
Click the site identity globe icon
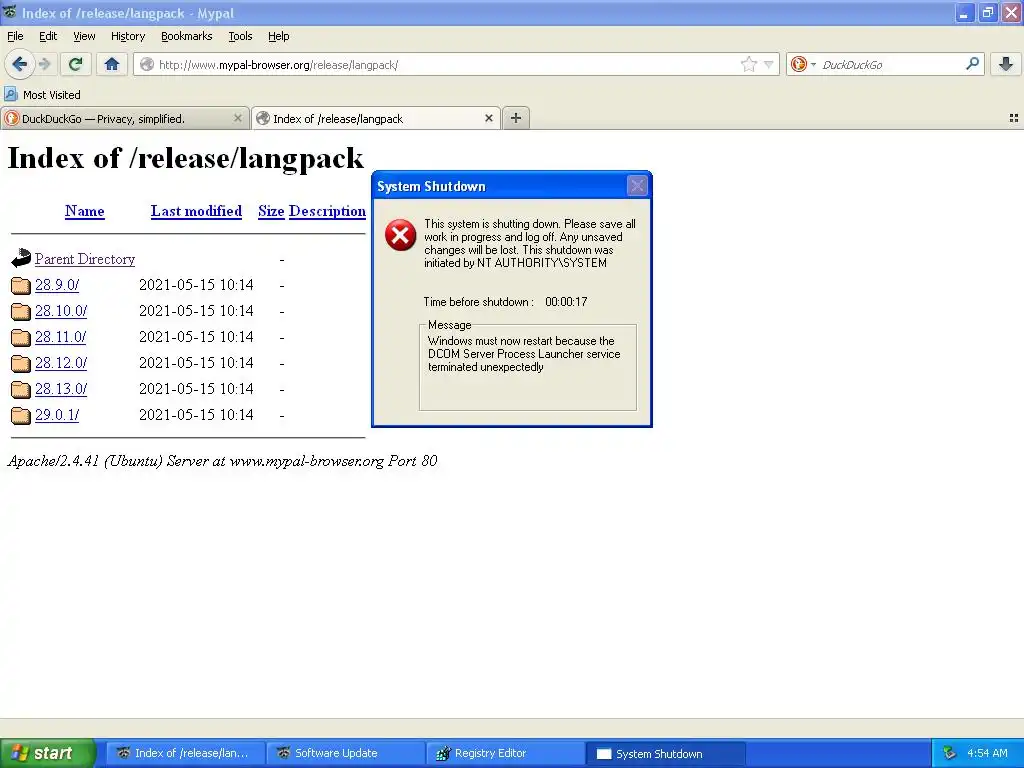click(x=147, y=64)
